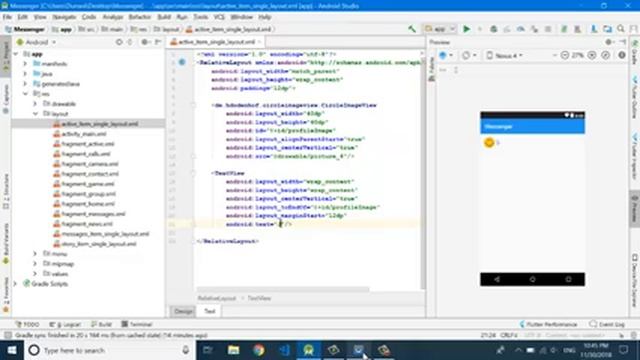Image resolution: width=640 pixels, height=360 pixels.
Task: Open the Refactor menu
Action: click(x=140, y=17)
